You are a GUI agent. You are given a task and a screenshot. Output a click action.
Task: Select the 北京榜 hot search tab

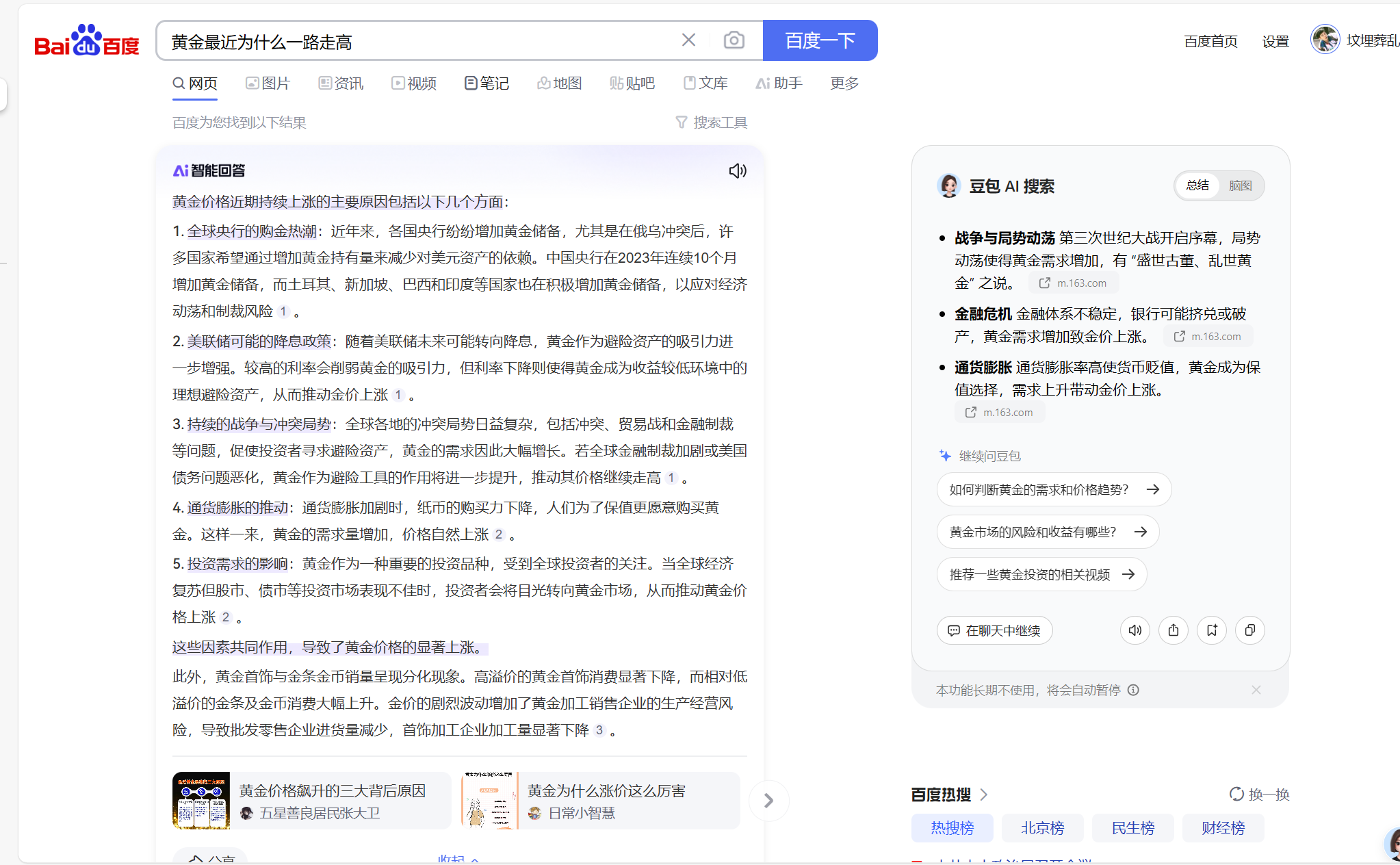[1042, 828]
